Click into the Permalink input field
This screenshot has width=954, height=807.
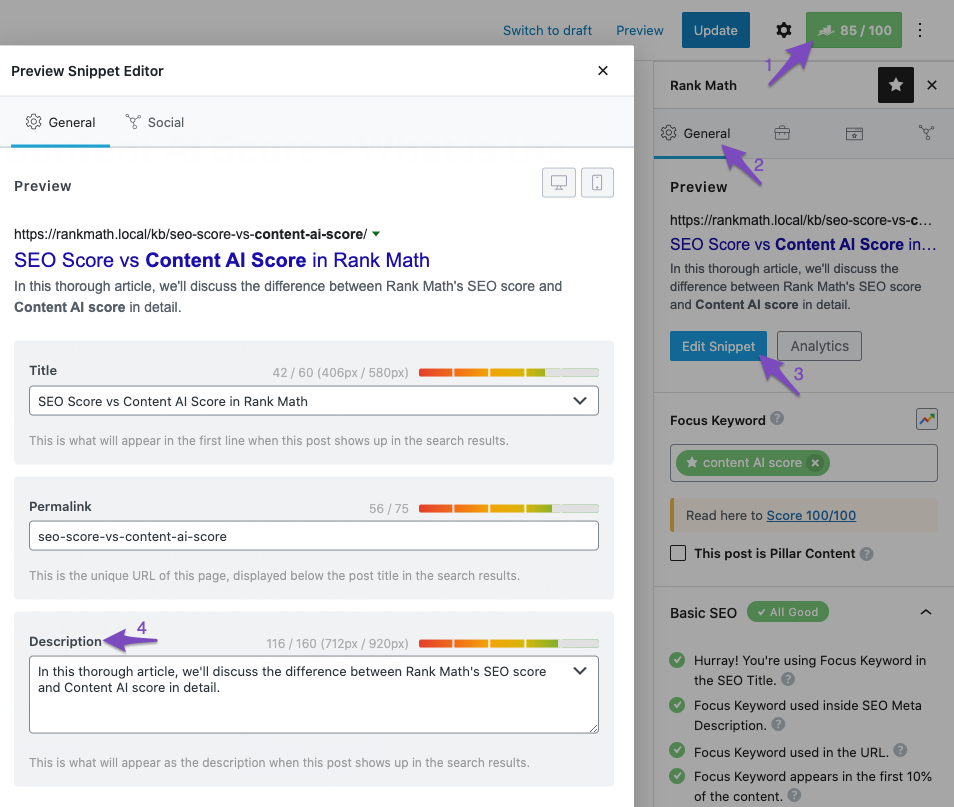click(x=314, y=536)
